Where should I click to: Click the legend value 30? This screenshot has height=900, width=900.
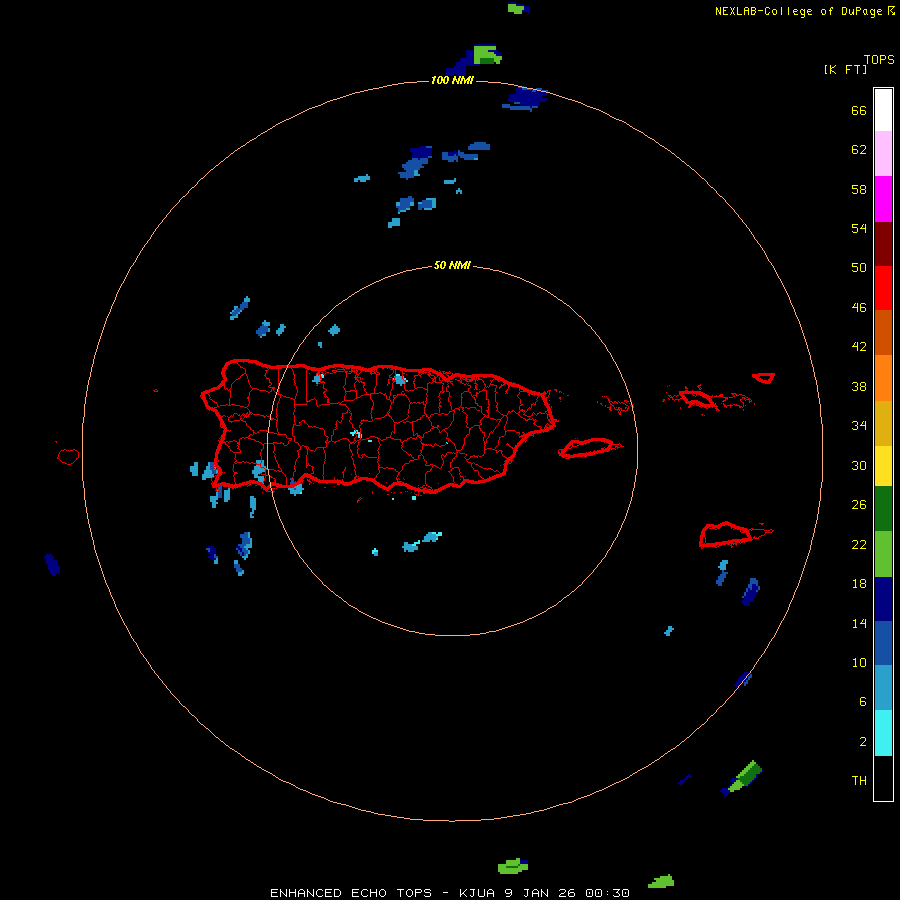[x=859, y=465]
